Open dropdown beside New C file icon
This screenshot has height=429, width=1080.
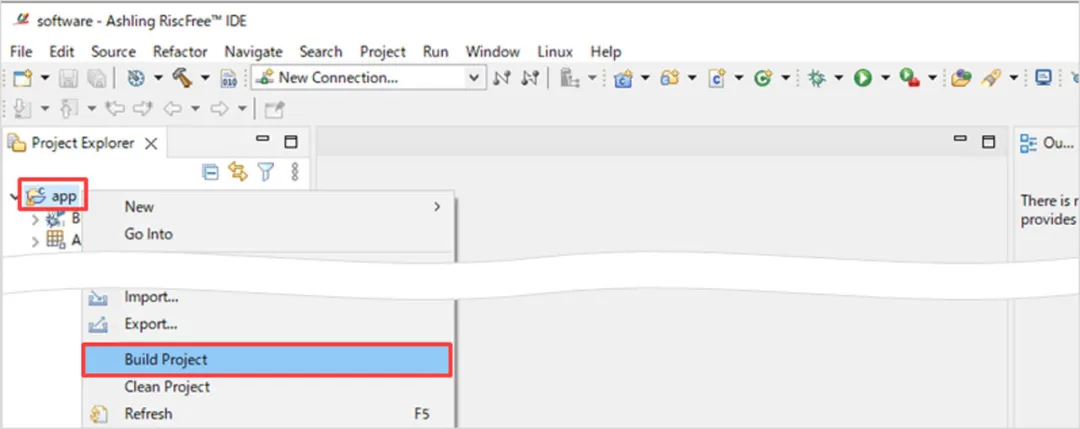[x=739, y=79]
